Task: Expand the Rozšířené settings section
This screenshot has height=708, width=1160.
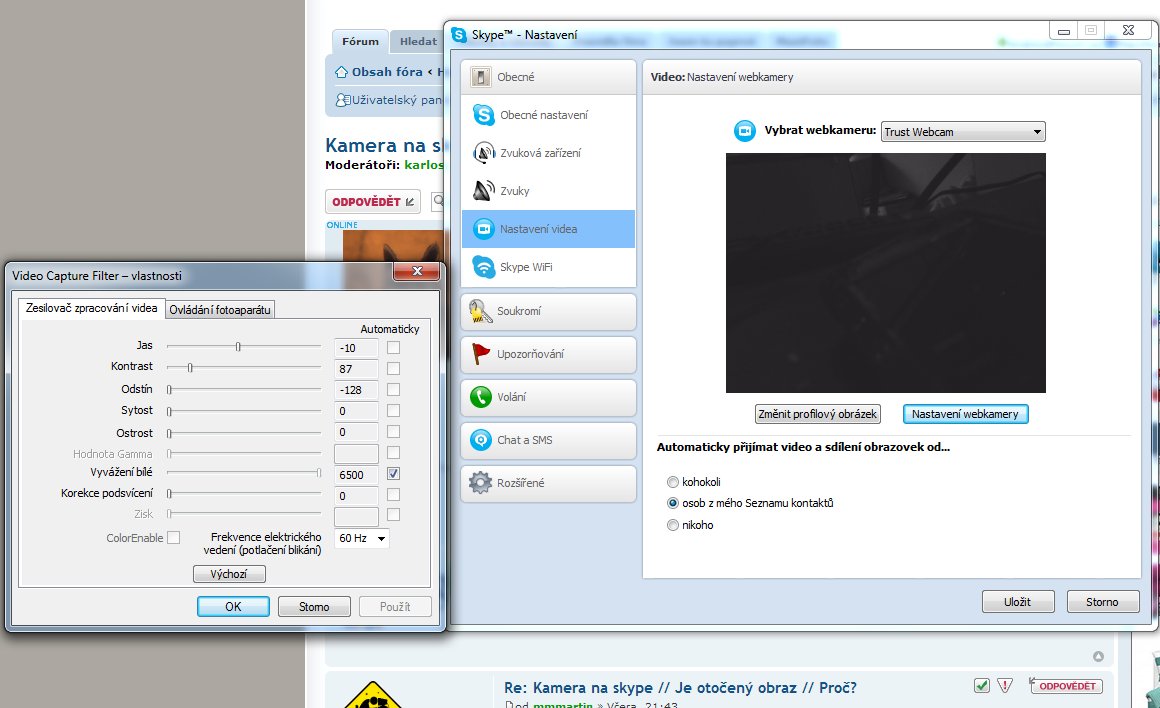Action: [548, 483]
